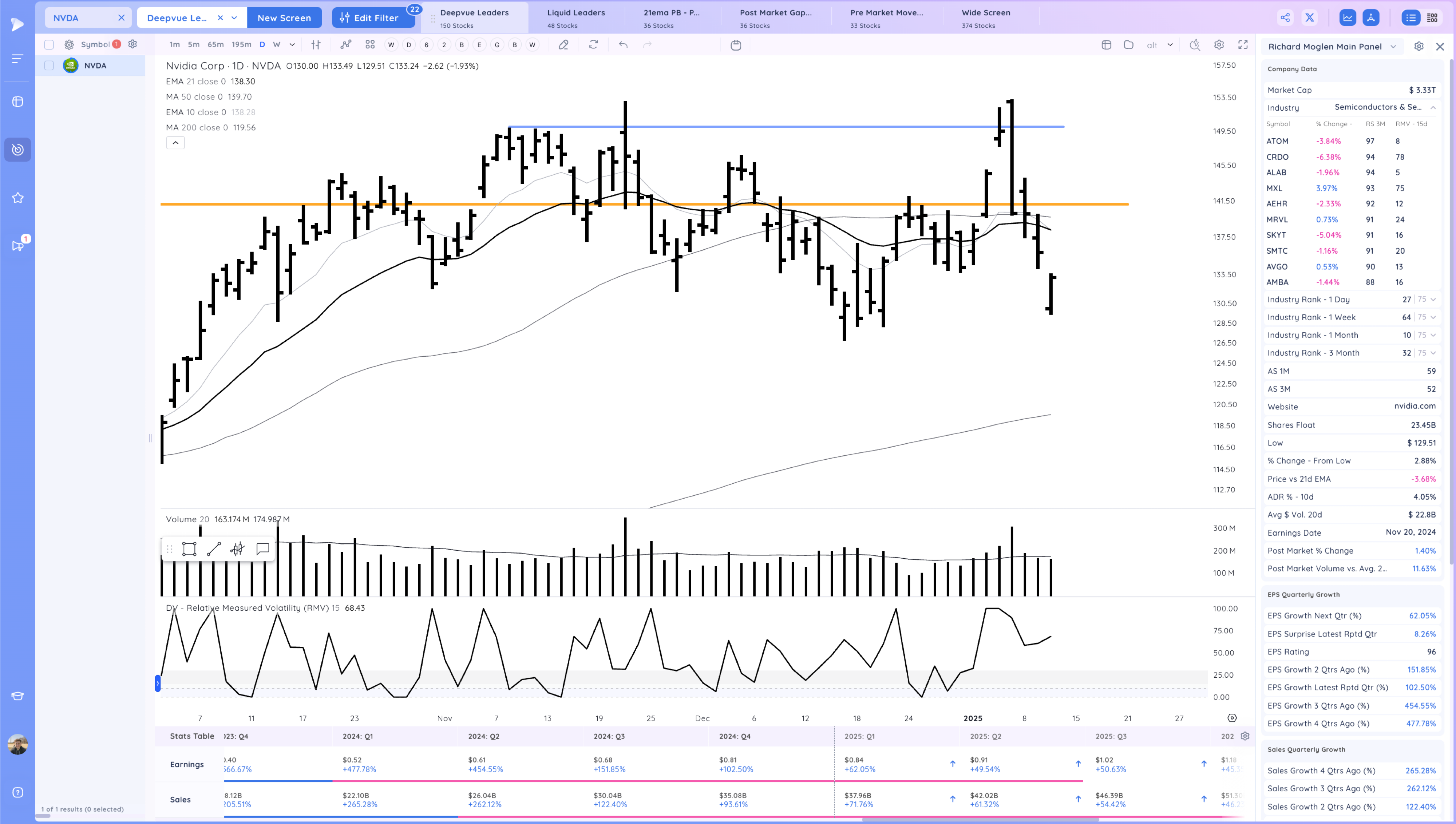Open the screener radar icon in sidebar
Viewport: 1456px width, 824px height.
tap(17, 150)
